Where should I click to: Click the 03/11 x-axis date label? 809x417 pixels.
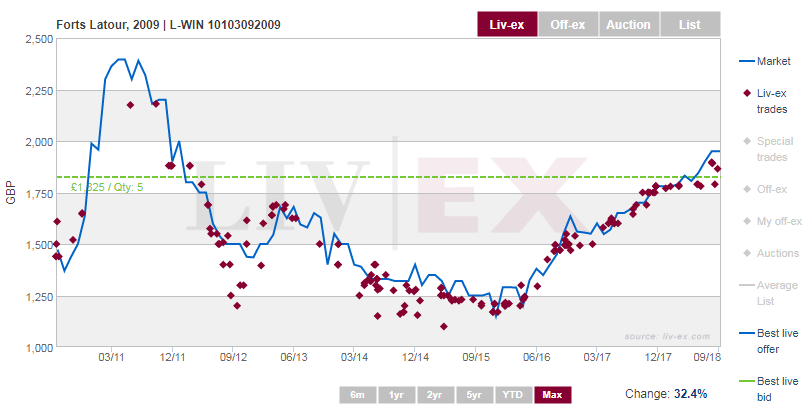click(x=111, y=357)
